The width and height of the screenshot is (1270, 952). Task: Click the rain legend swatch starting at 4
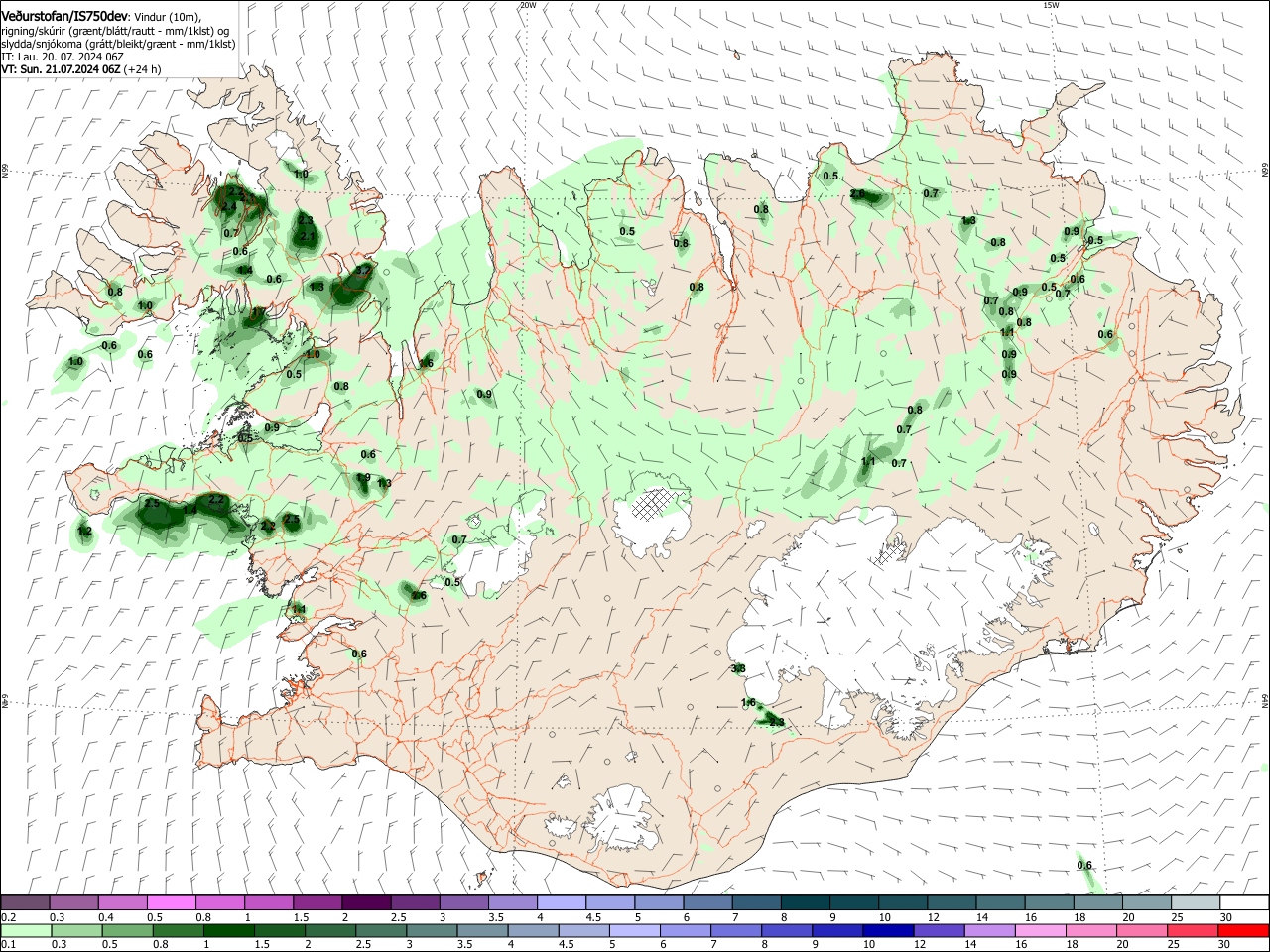533,931
